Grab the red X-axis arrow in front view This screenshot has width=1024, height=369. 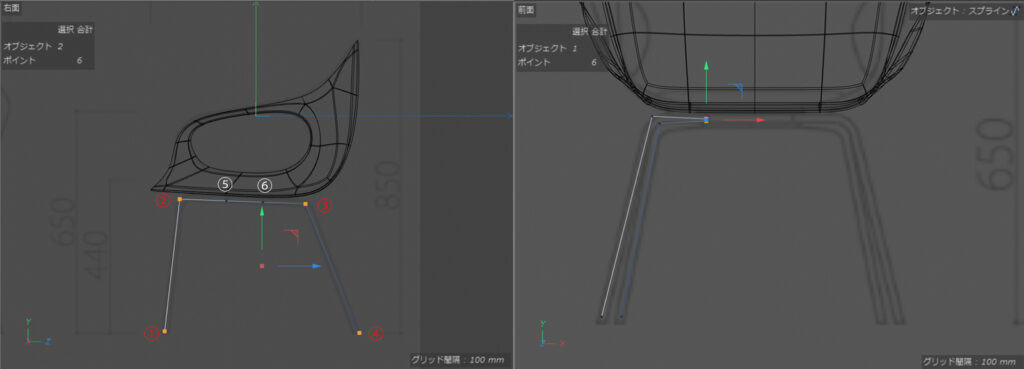pos(739,120)
